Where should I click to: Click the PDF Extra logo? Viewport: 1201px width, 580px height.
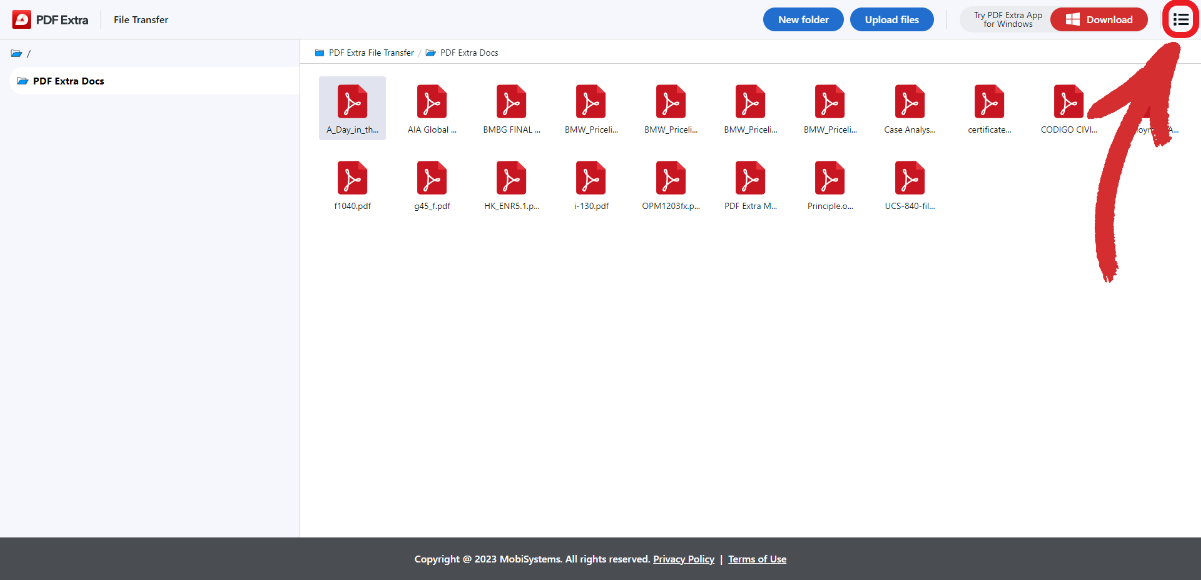pyautogui.click(x=50, y=20)
